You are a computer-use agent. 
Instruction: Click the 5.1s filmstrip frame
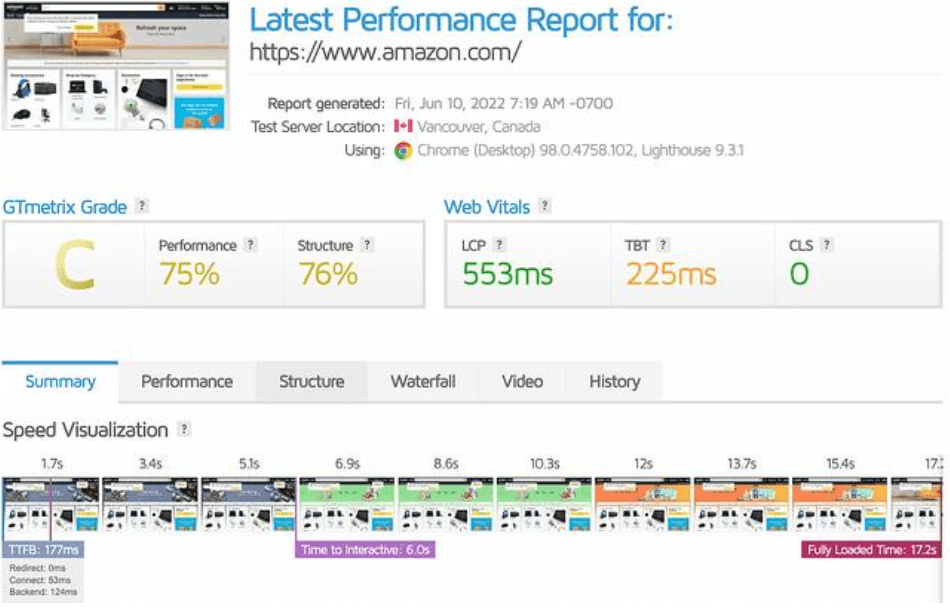[248, 504]
